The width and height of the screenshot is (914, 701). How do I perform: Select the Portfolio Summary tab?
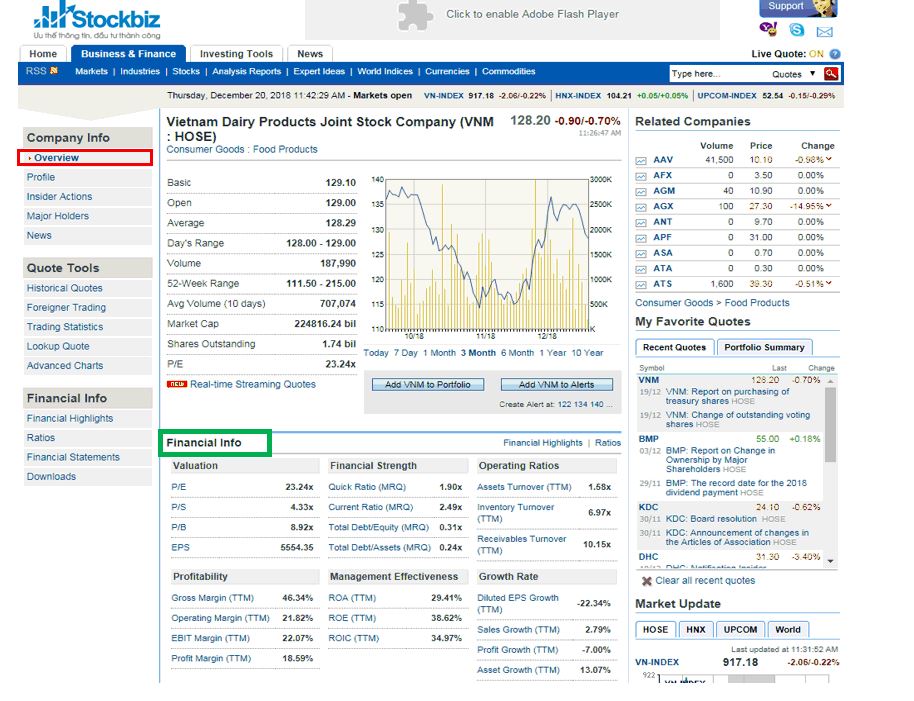click(x=764, y=347)
